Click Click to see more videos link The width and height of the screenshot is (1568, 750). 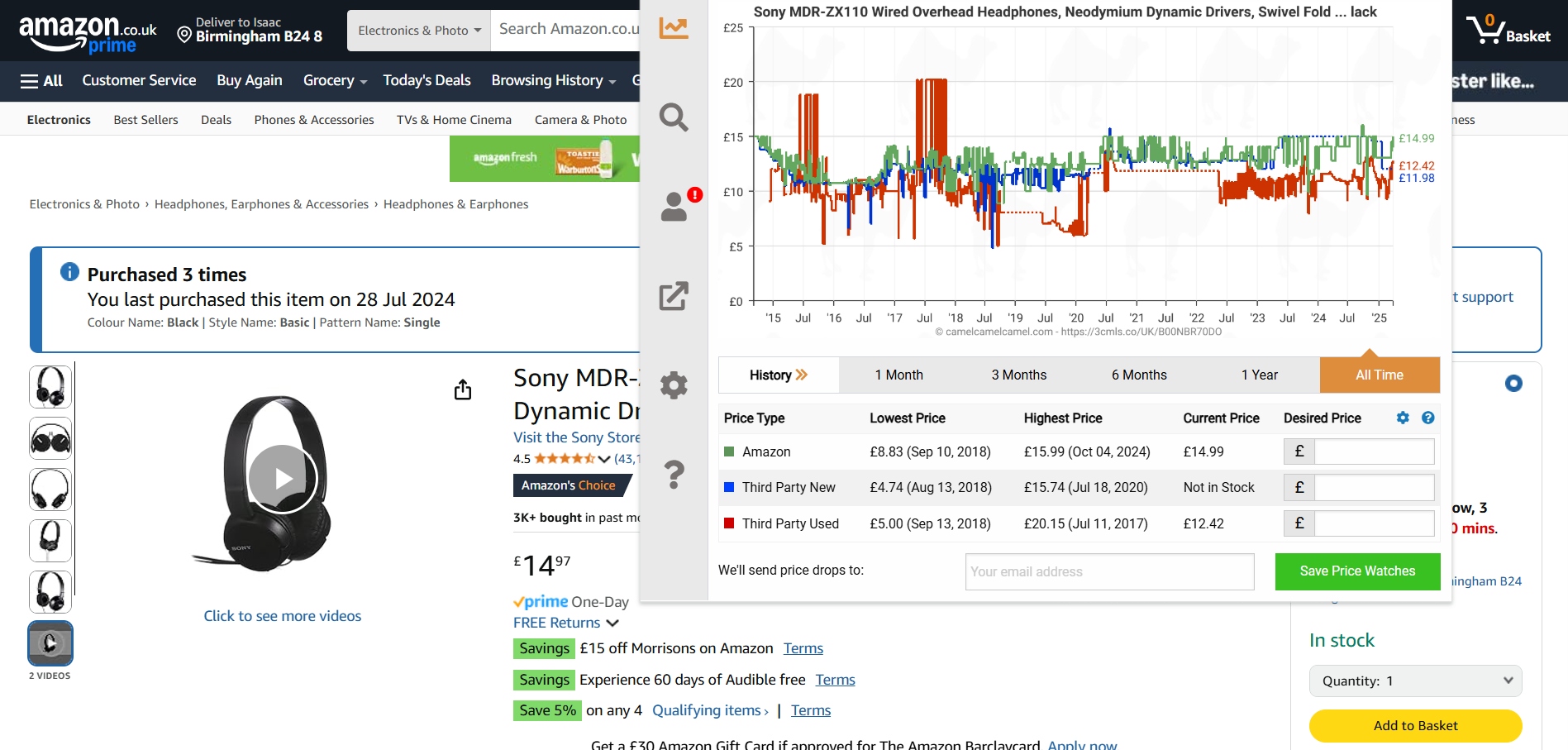(283, 616)
